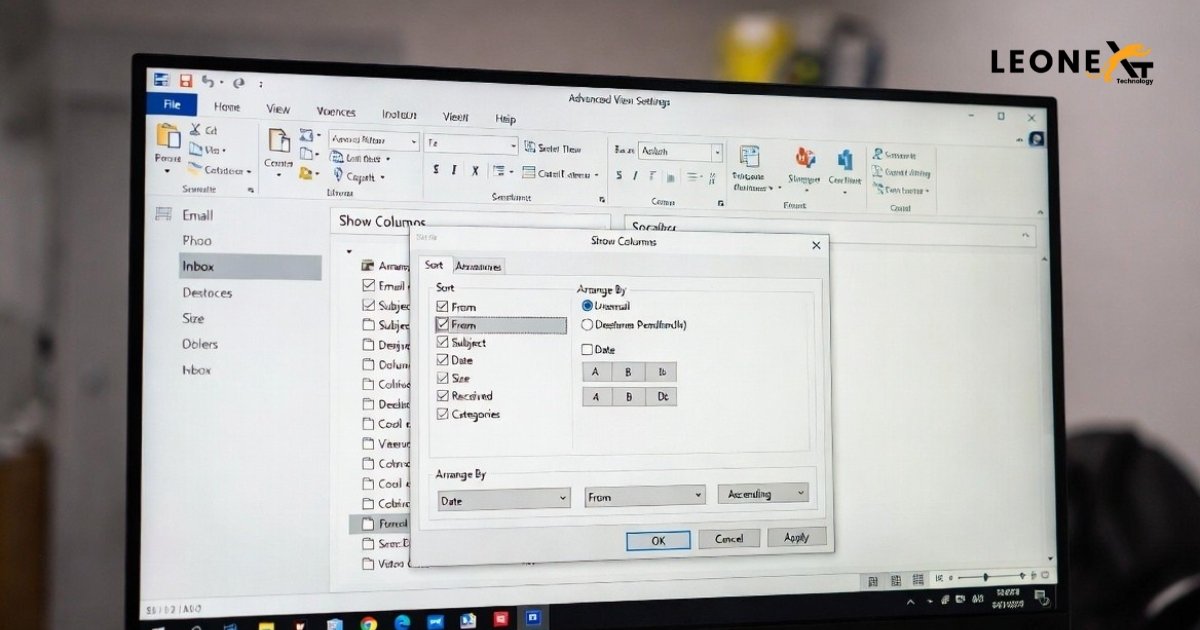Click the blue people icon in the ribbon
This screenshot has width=1200, height=630.
[845, 159]
